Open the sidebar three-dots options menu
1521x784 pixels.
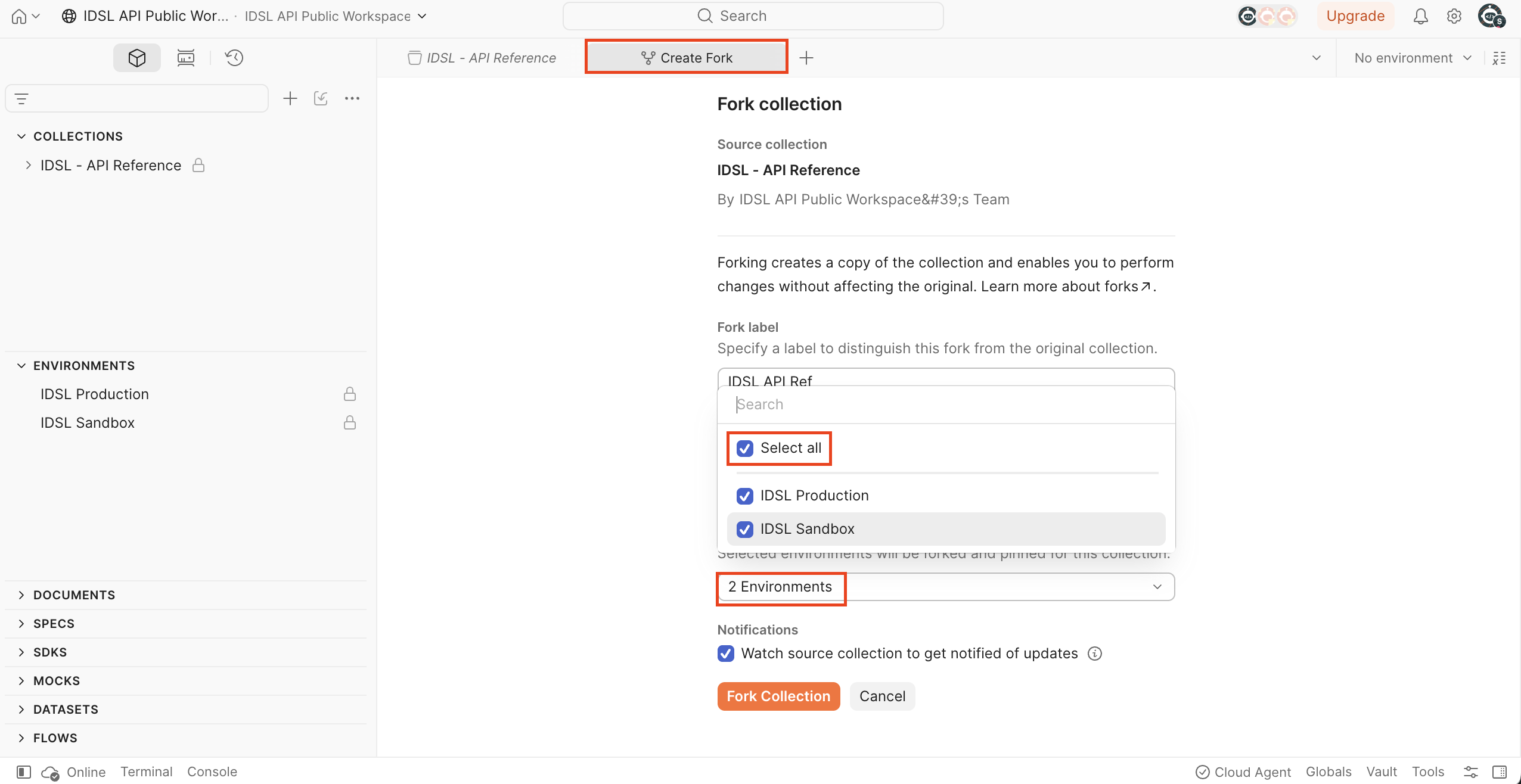point(352,98)
